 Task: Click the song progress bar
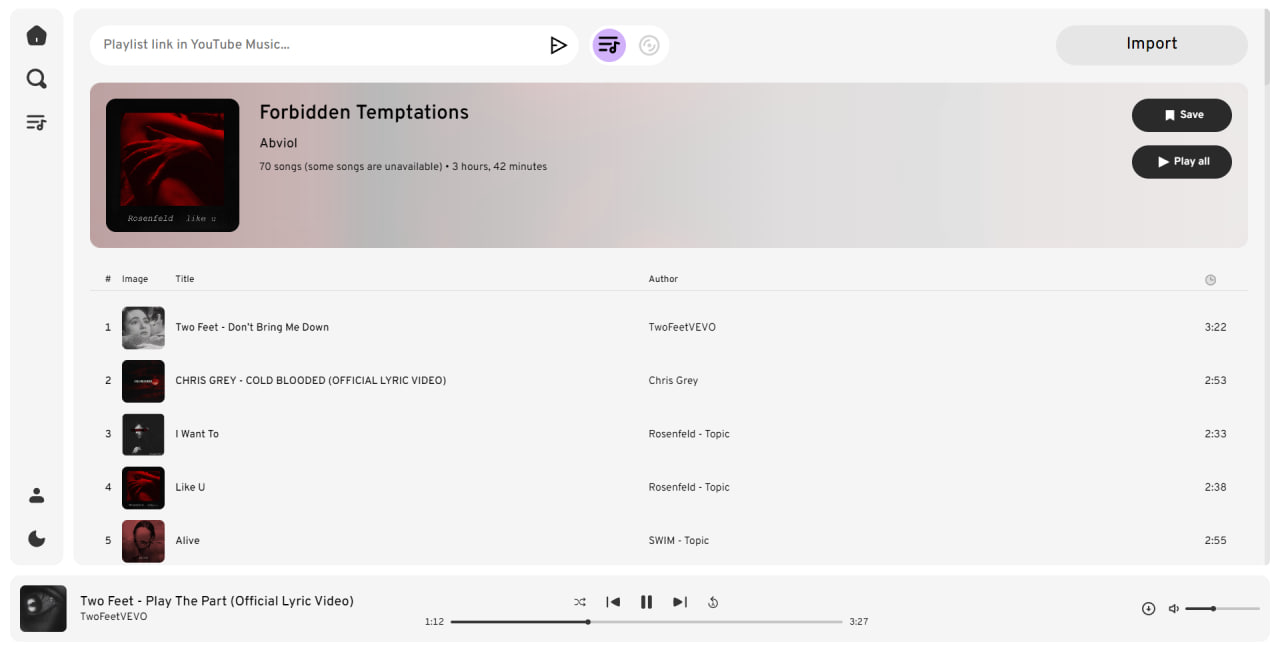[x=646, y=622]
